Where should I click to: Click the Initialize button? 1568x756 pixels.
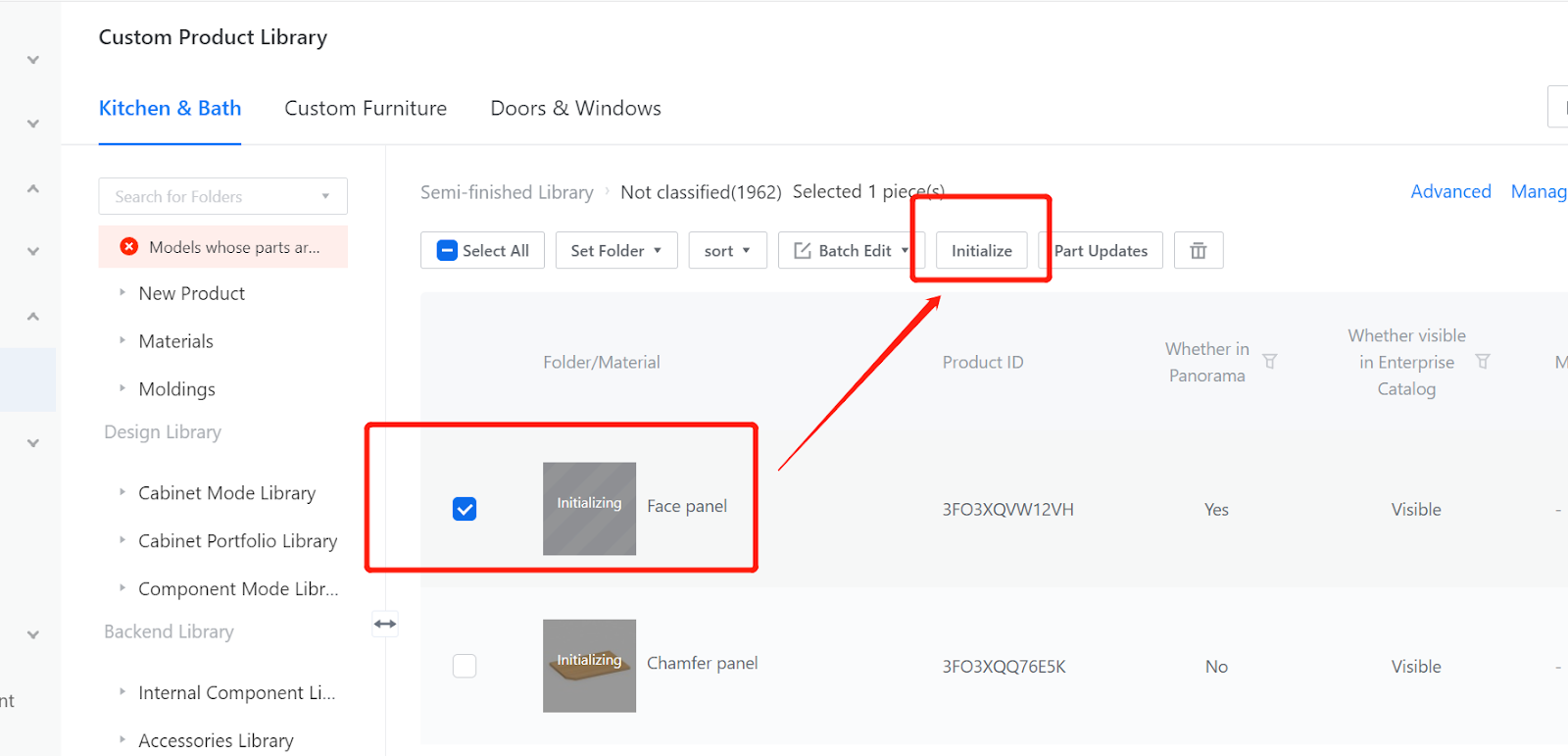981,251
